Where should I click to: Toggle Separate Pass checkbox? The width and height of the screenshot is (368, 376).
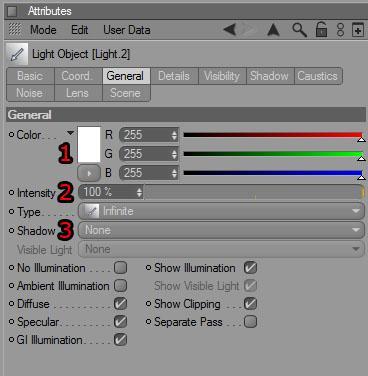click(250, 322)
